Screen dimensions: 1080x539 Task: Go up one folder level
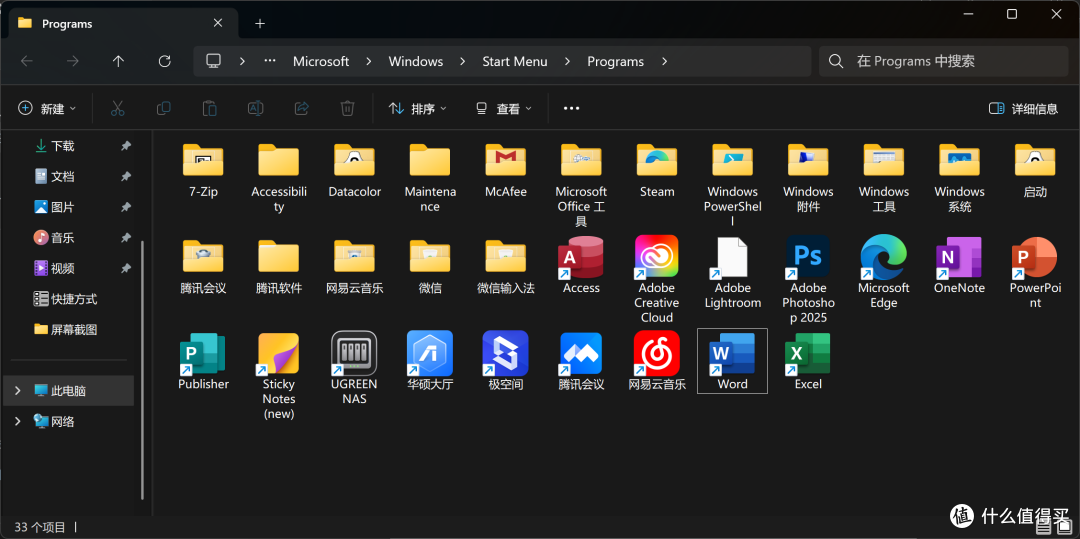coord(118,61)
